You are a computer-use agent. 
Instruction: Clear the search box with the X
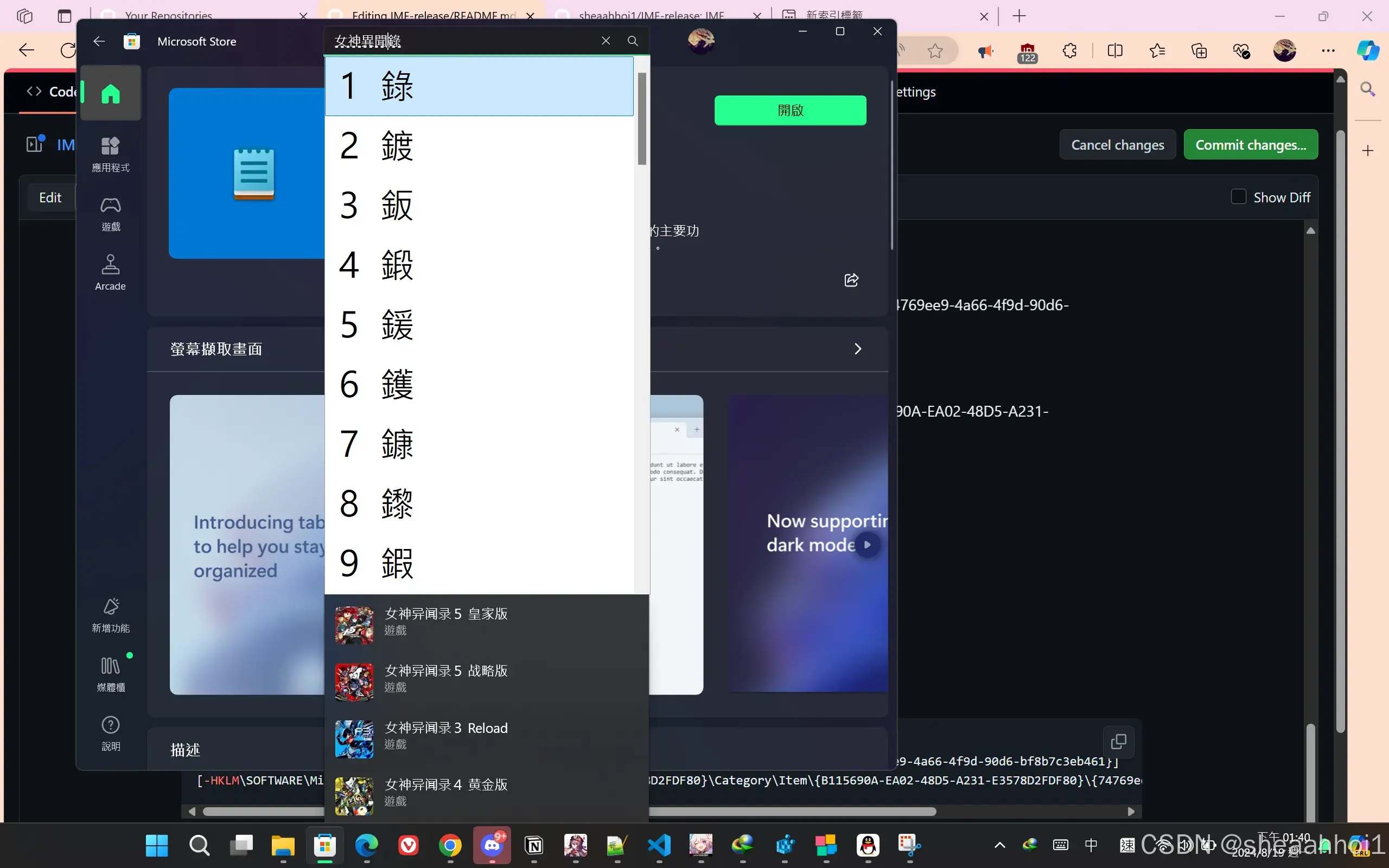(x=606, y=41)
